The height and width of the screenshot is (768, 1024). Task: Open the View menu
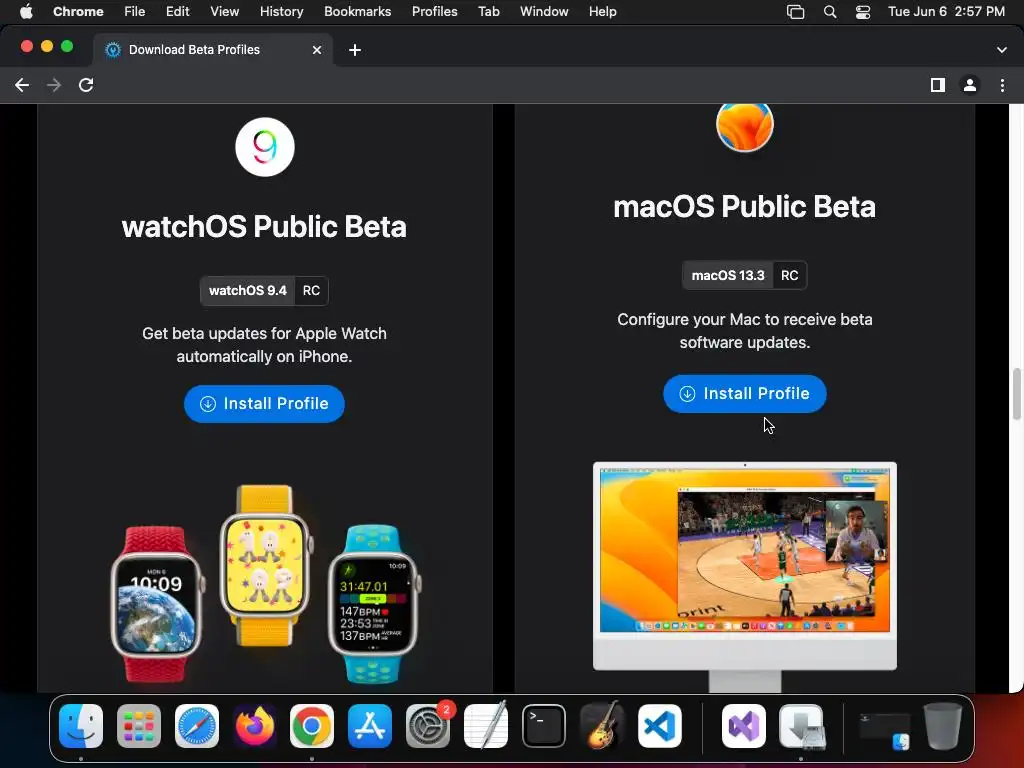pyautogui.click(x=224, y=12)
